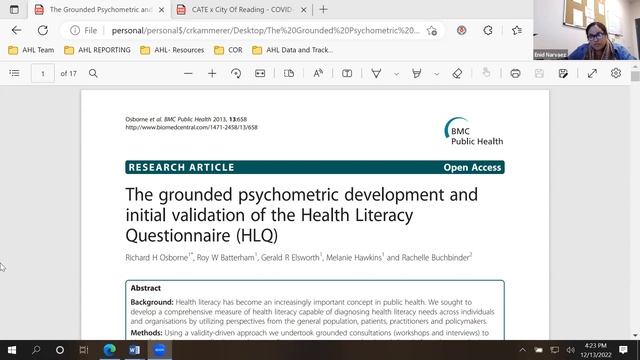The height and width of the screenshot is (360, 640).
Task: Click the Save as icon
Action: pyautogui.click(x=563, y=73)
